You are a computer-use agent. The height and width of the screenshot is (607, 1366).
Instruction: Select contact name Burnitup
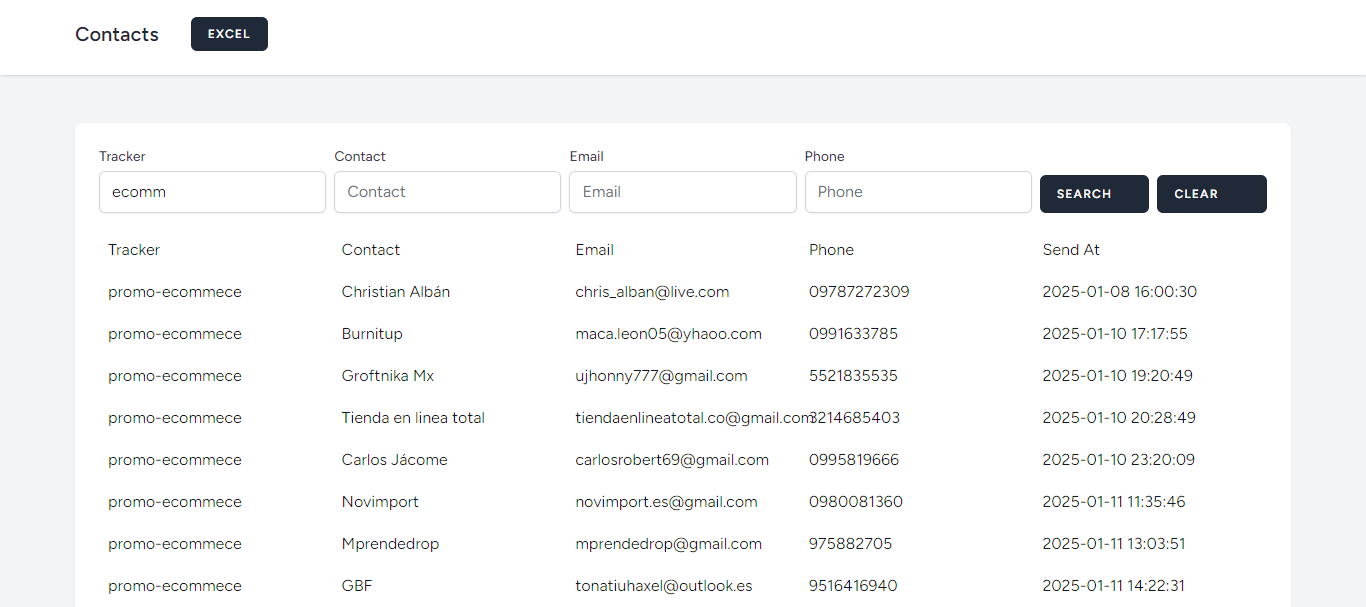372,334
